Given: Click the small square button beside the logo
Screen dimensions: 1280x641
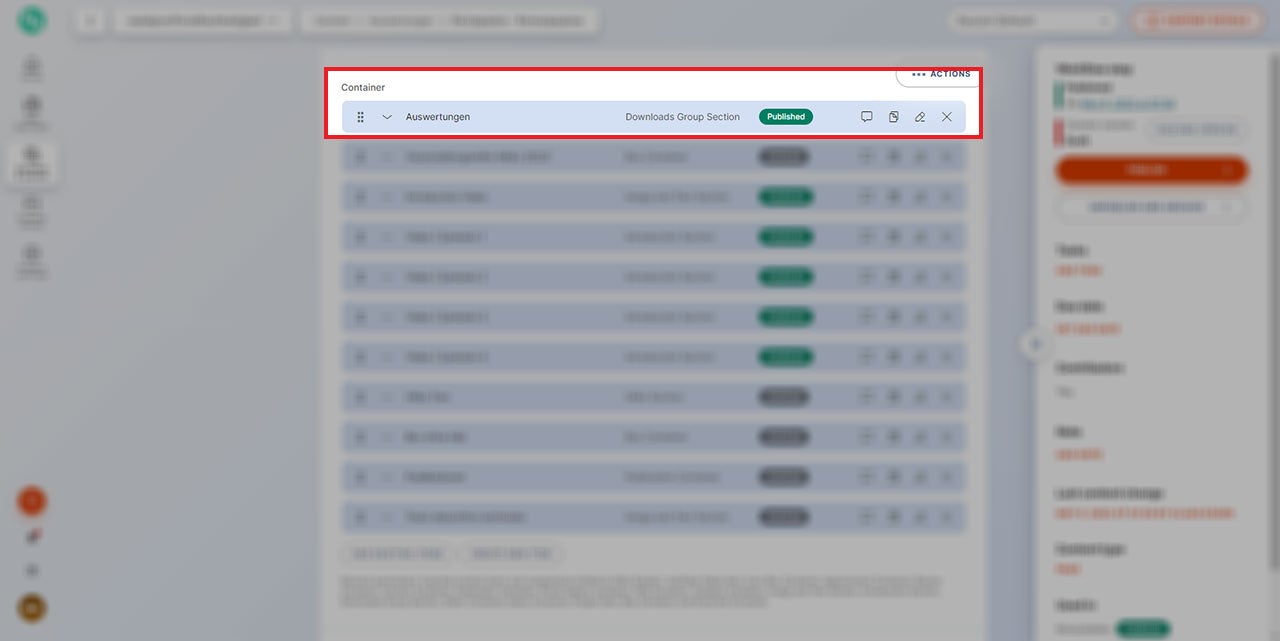Looking at the screenshot, I should click(x=90, y=20).
